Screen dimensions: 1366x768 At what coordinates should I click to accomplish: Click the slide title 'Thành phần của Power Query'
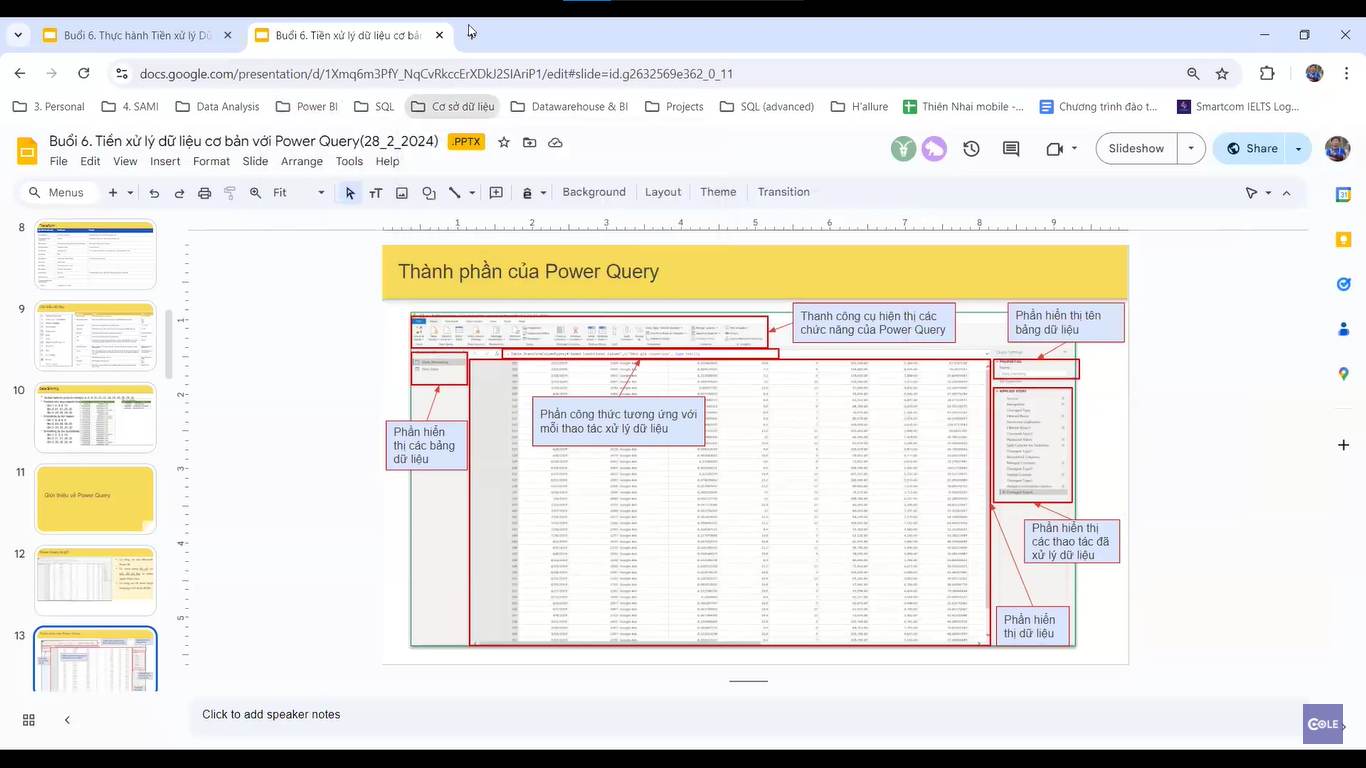tap(528, 271)
